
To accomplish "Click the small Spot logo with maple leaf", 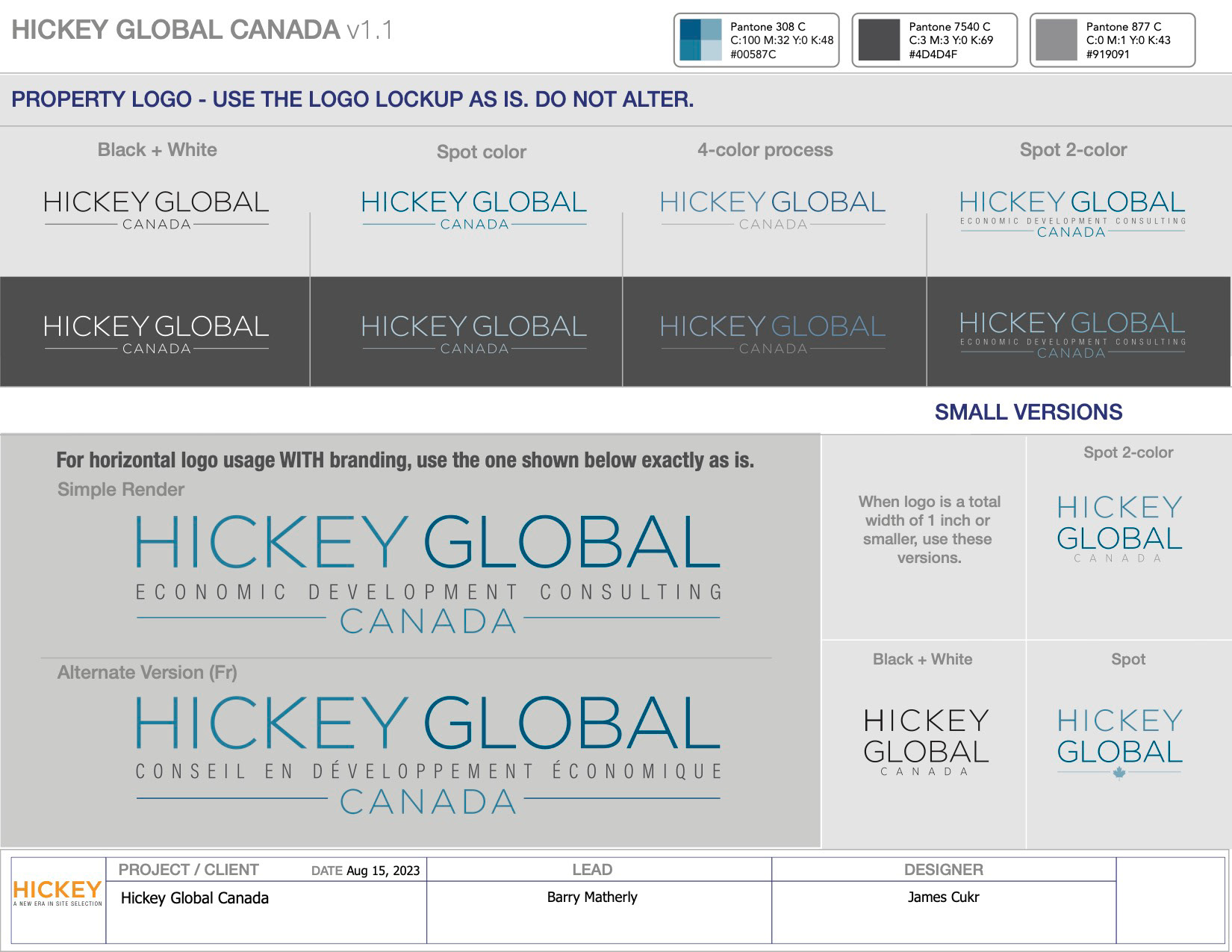I will tap(1119, 744).
